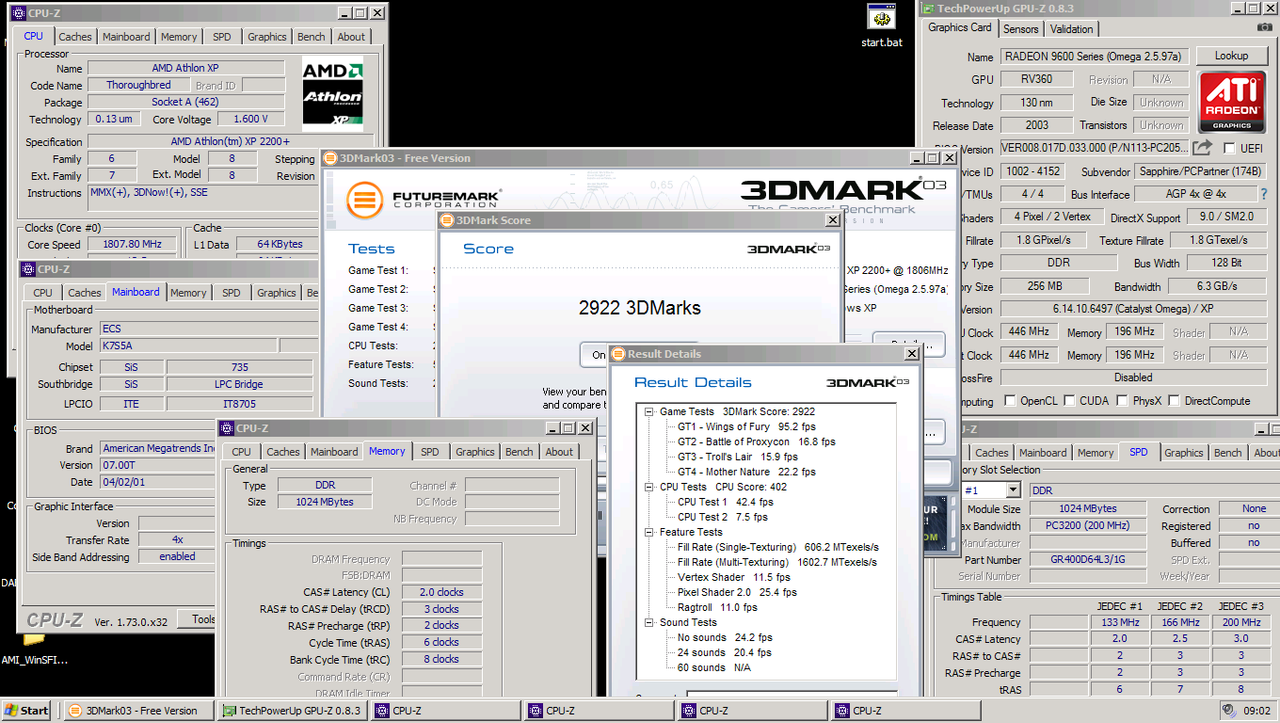Open the Caches tab in CPU-Z
This screenshot has height=723, width=1280.
75,36
